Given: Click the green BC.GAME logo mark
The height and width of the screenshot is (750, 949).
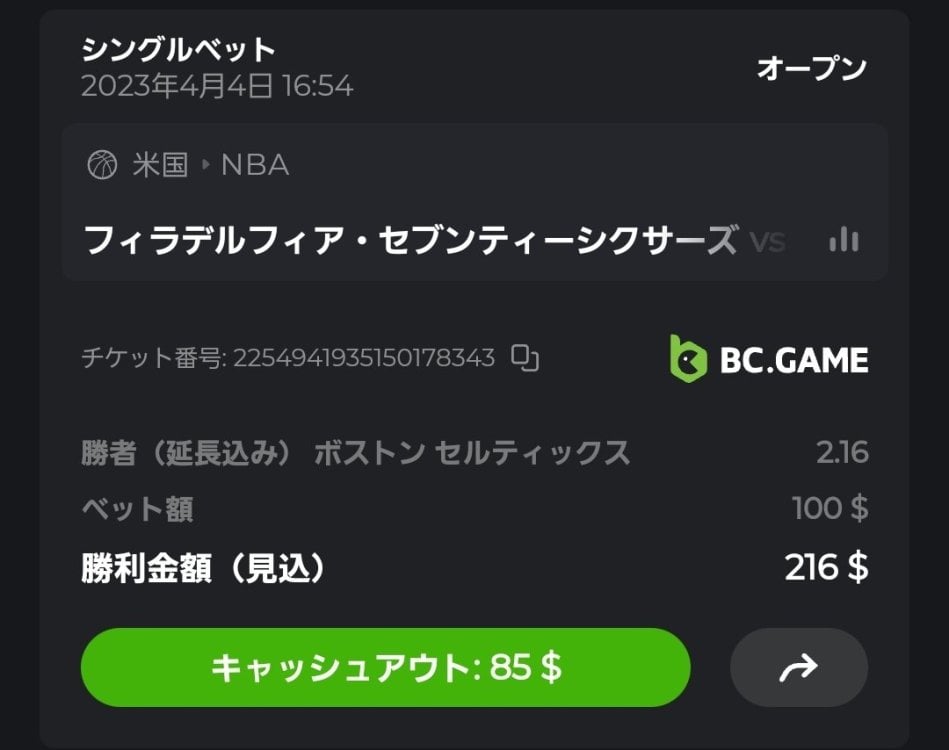Looking at the screenshot, I should [688, 358].
